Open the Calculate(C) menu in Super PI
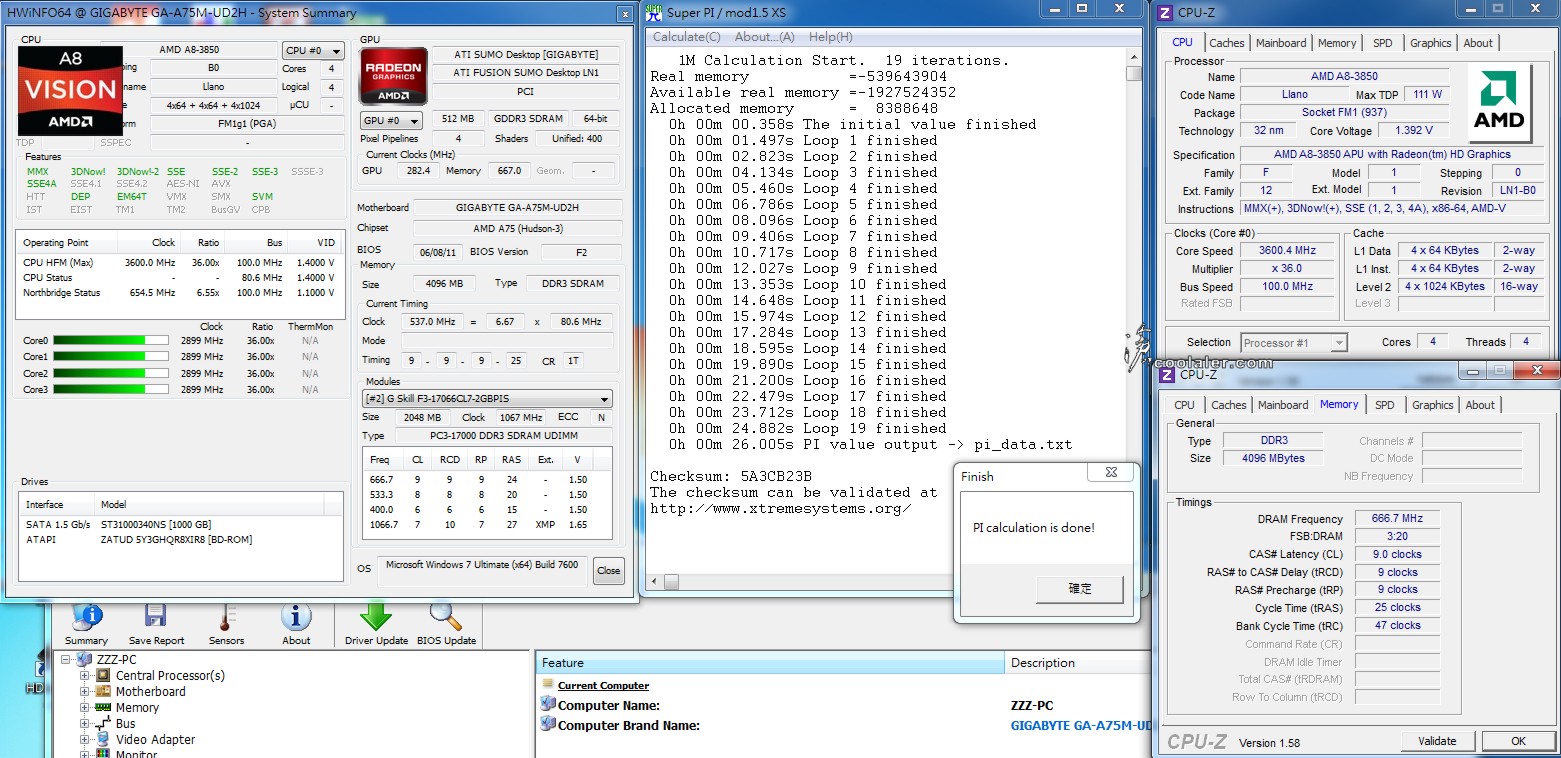 (686, 37)
